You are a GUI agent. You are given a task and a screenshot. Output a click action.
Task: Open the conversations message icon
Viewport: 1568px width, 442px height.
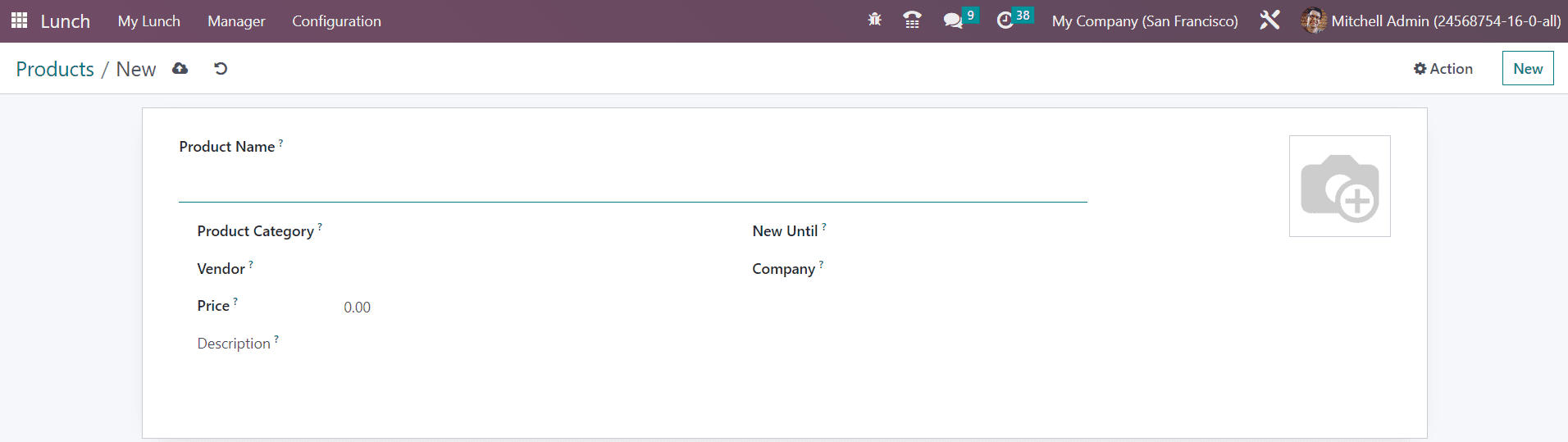(953, 21)
